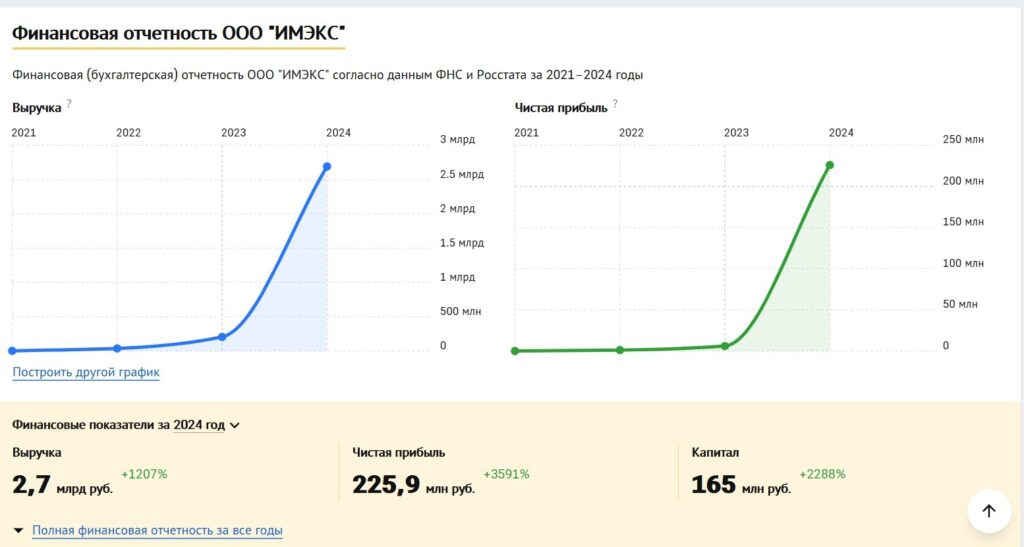Image resolution: width=1024 pixels, height=547 pixels.
Task: Click the 50 млн axis label
Action: pyautogui.click(x=960, y=304)
